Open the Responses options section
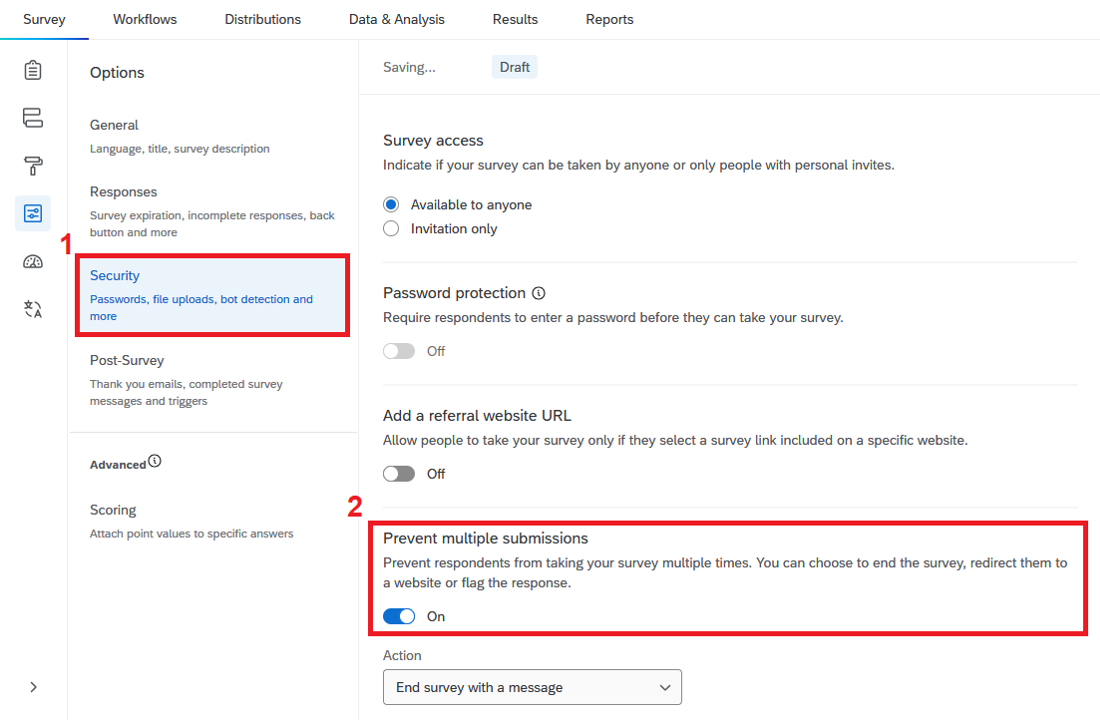The width and height of the screenshot is (1100, 720). (123, 192)
